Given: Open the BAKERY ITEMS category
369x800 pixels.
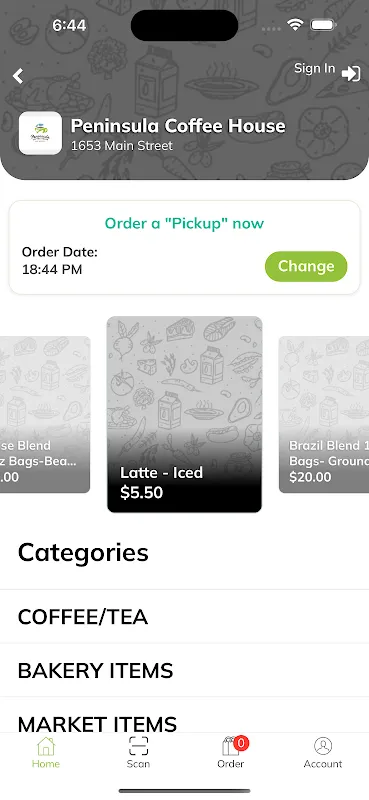Looking at the screenshot, I should pos(184,670).
